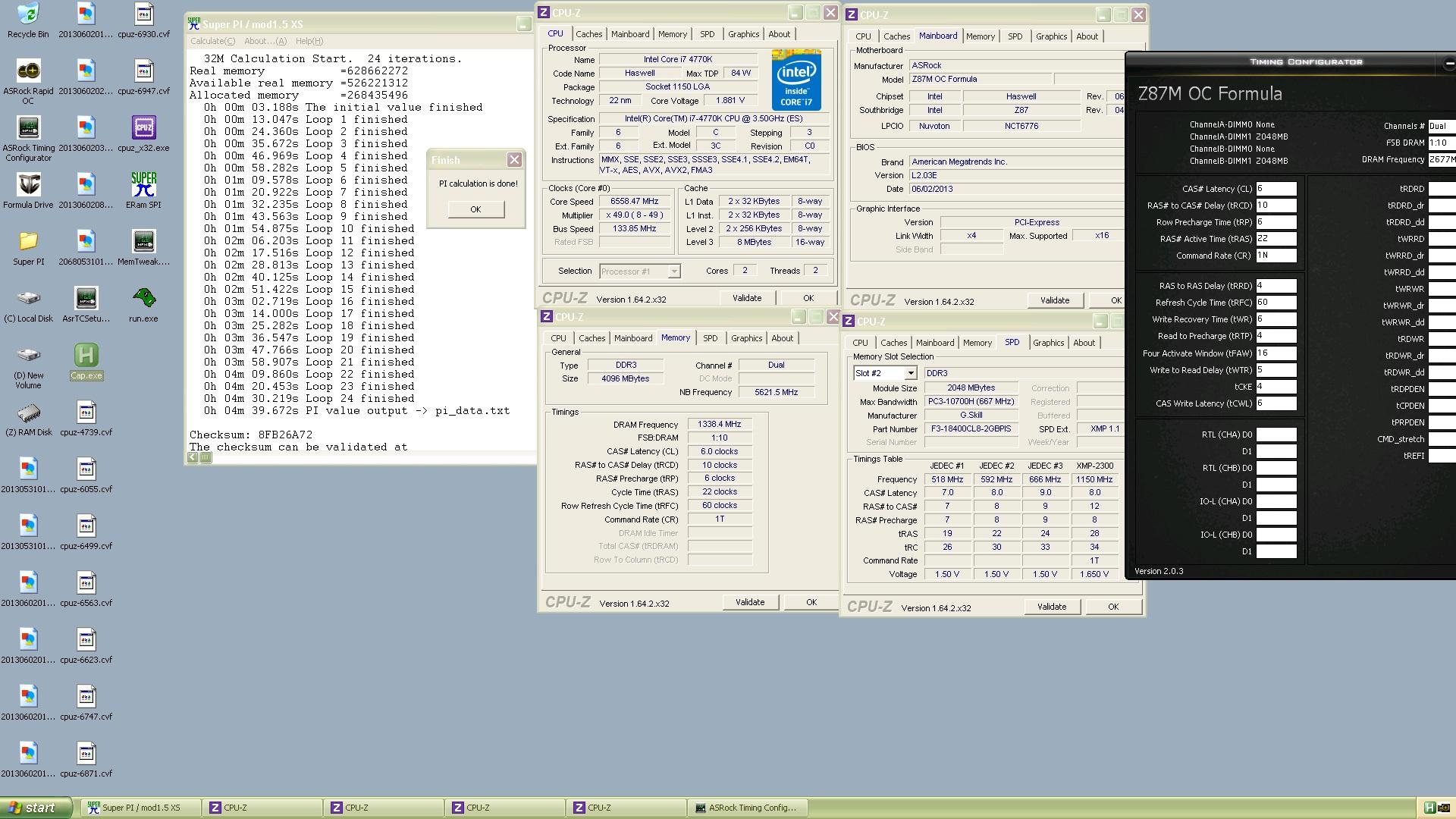Launch ERam SPI desktop icon
Viewport: 1456px width, 819px height.
click(143, 190)
